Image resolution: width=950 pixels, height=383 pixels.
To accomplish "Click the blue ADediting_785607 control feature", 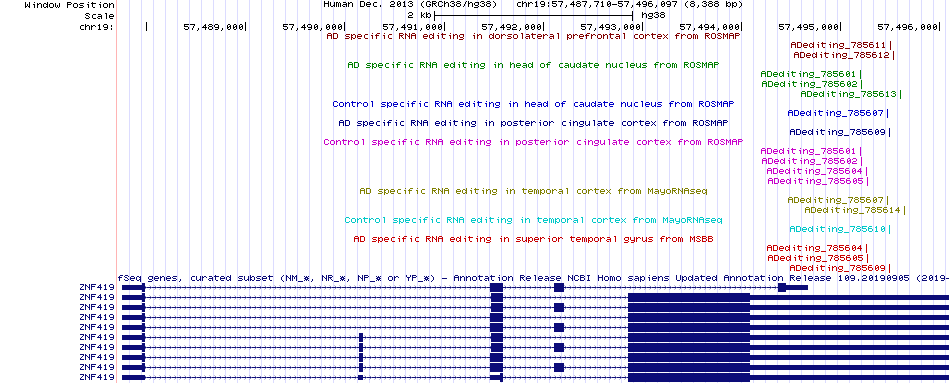I will pyautogui.click(x=838, y=113).
